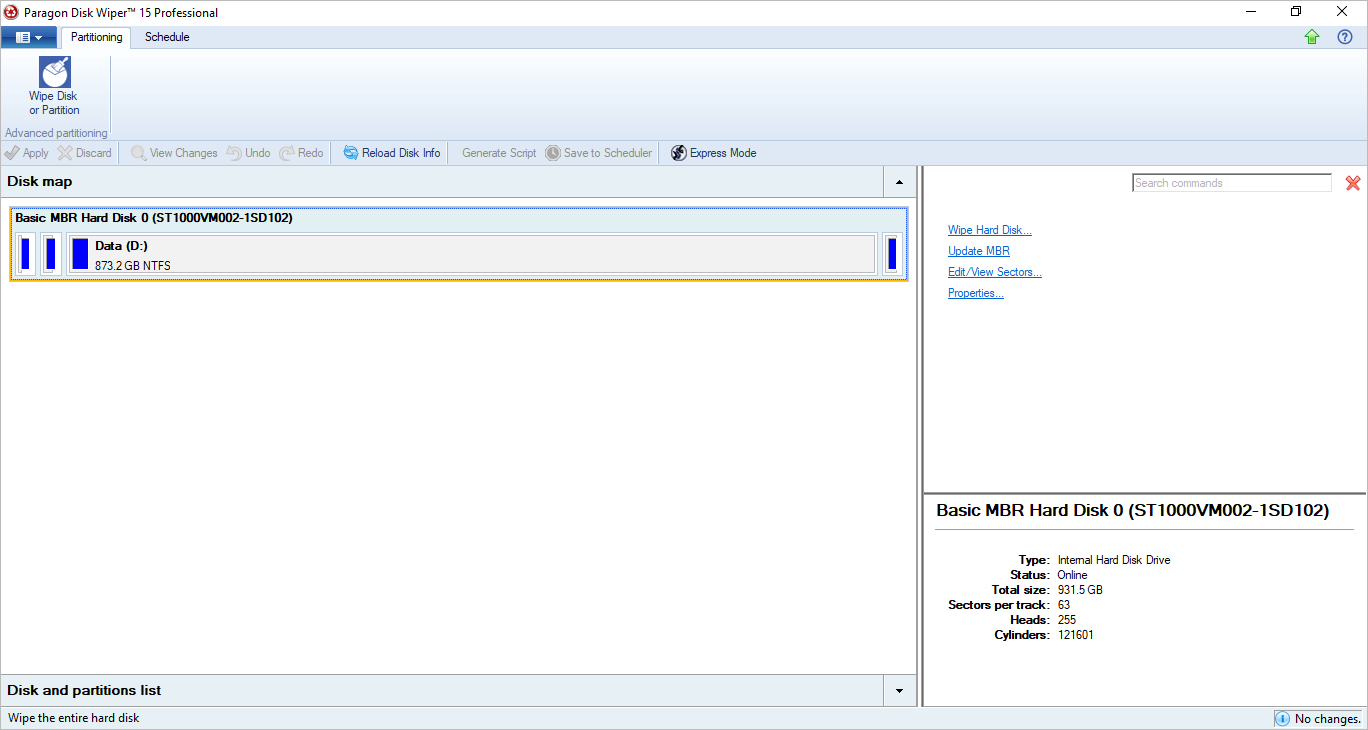
Task: Click the Apply toolbar button
Action: 26,153
